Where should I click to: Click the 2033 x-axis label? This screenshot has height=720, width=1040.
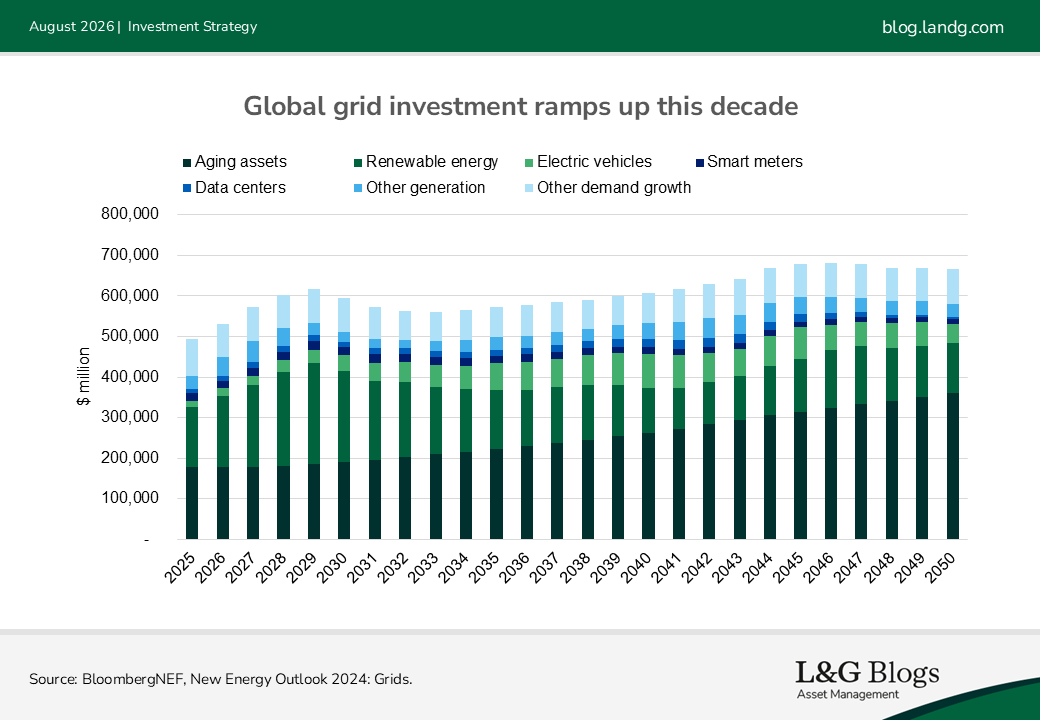point(423,568)
